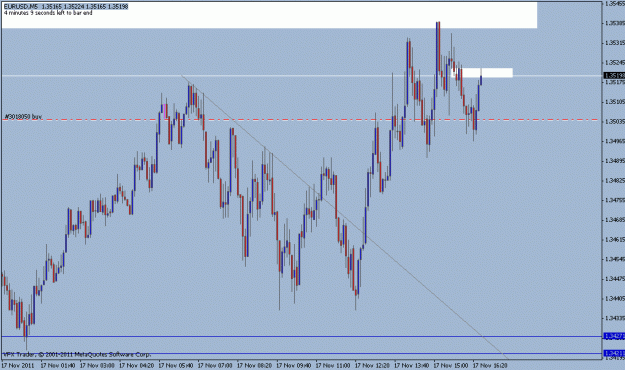Click the '17 Nov 11:00' time axis label

point(333,365)
